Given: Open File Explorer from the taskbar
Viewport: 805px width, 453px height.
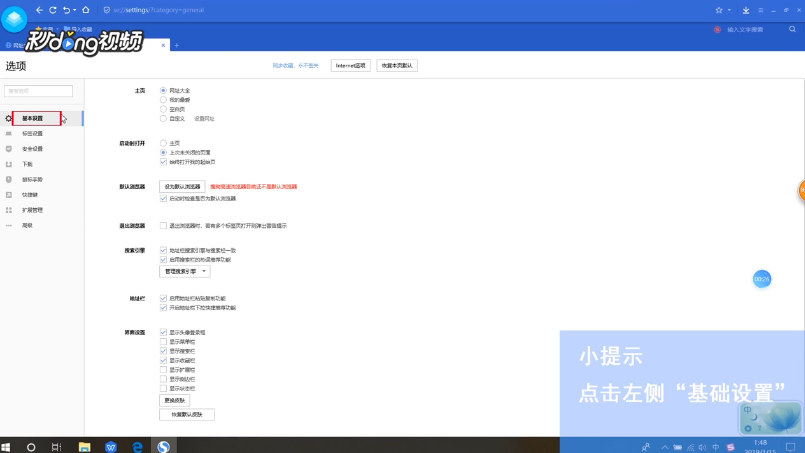Looking at the screenshot, I should (x=84, y=447).
